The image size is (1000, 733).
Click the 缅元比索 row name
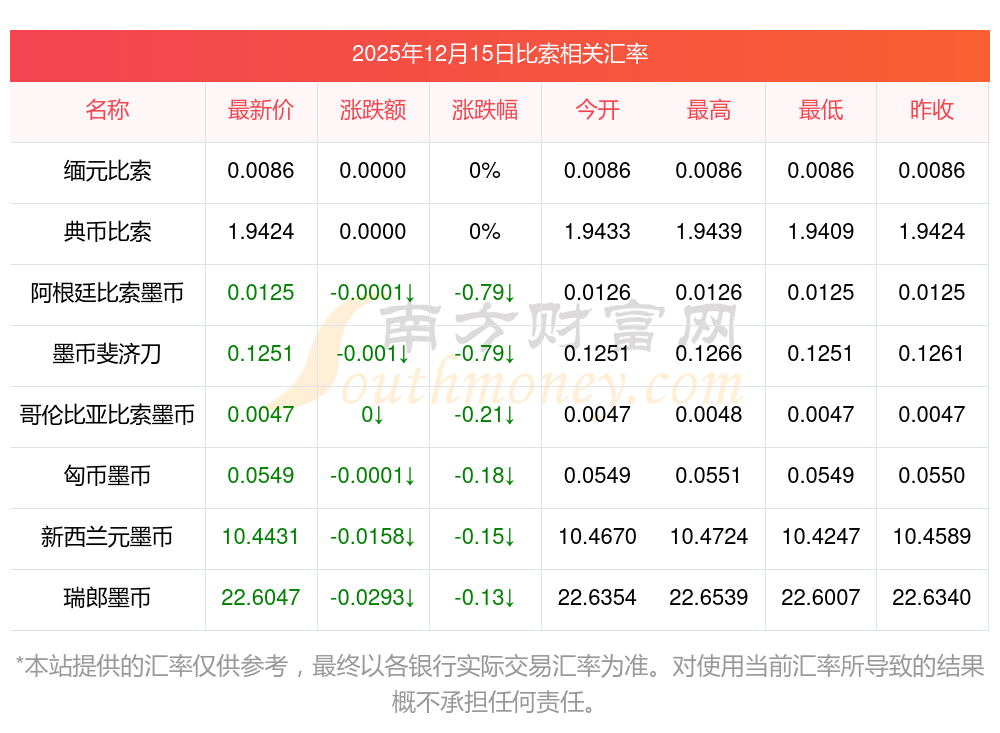[107, 171]
